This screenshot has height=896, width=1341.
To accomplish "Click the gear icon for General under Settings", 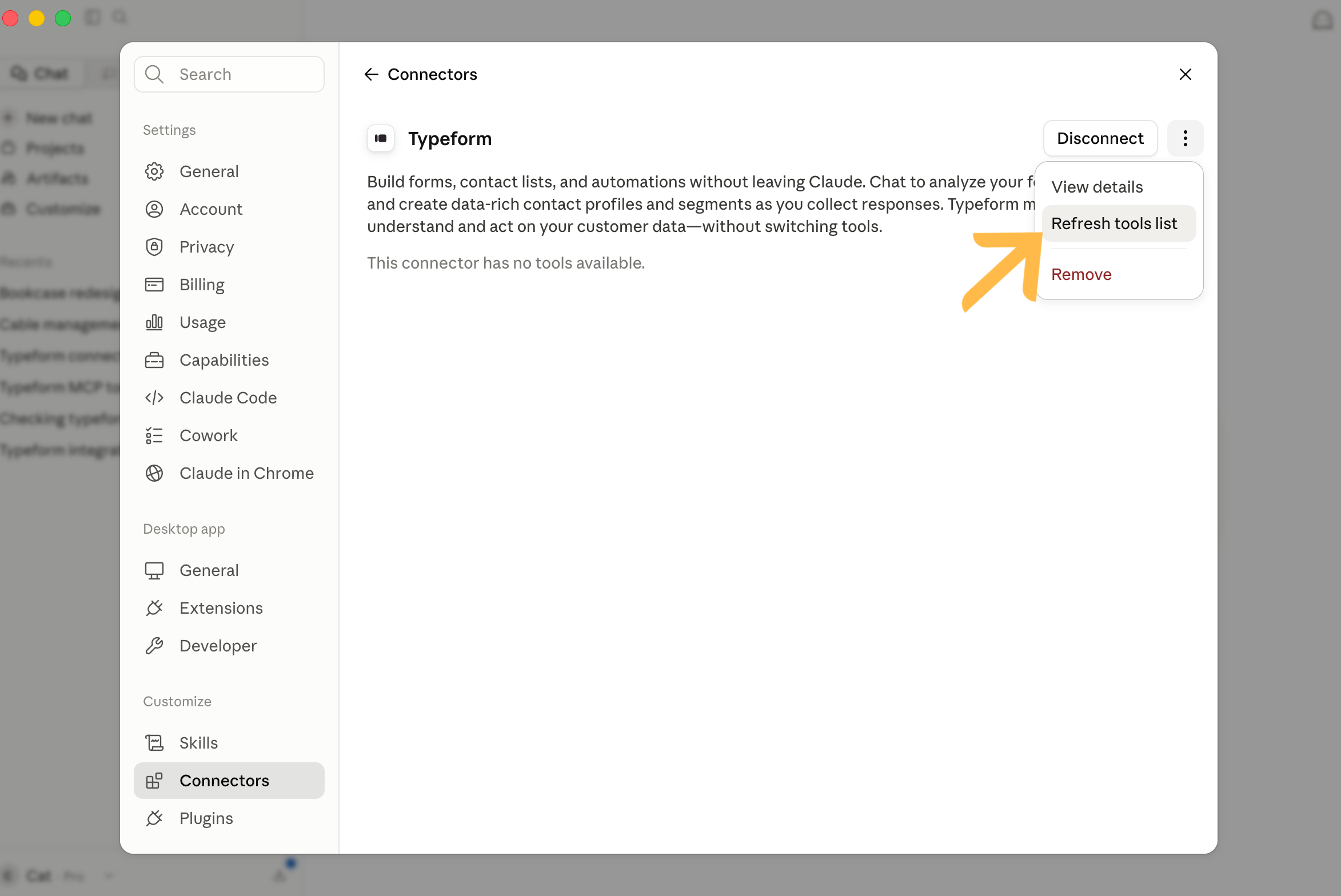I will click(x=154, y=171).
